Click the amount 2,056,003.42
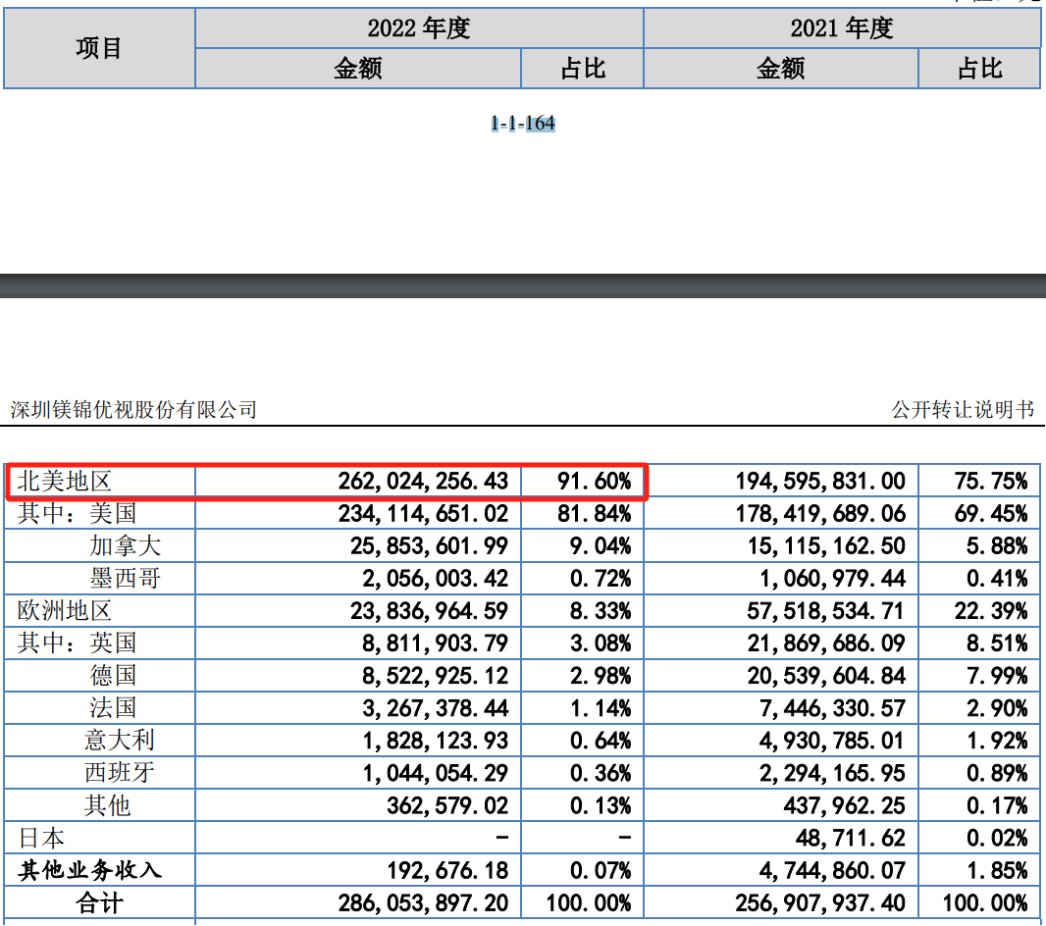This screenshot has width=1046, height=926. (x=436, y=578)
